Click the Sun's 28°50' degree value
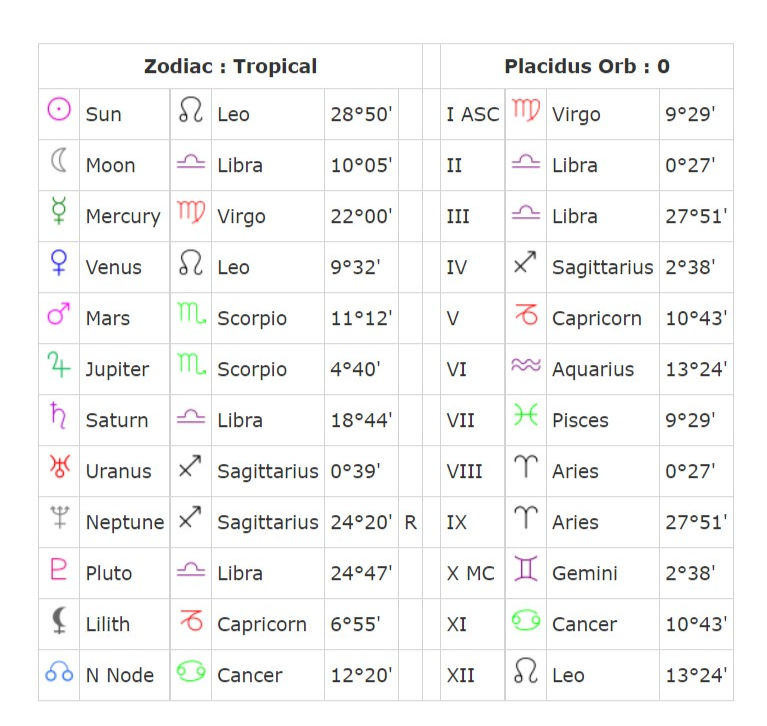 361,114
